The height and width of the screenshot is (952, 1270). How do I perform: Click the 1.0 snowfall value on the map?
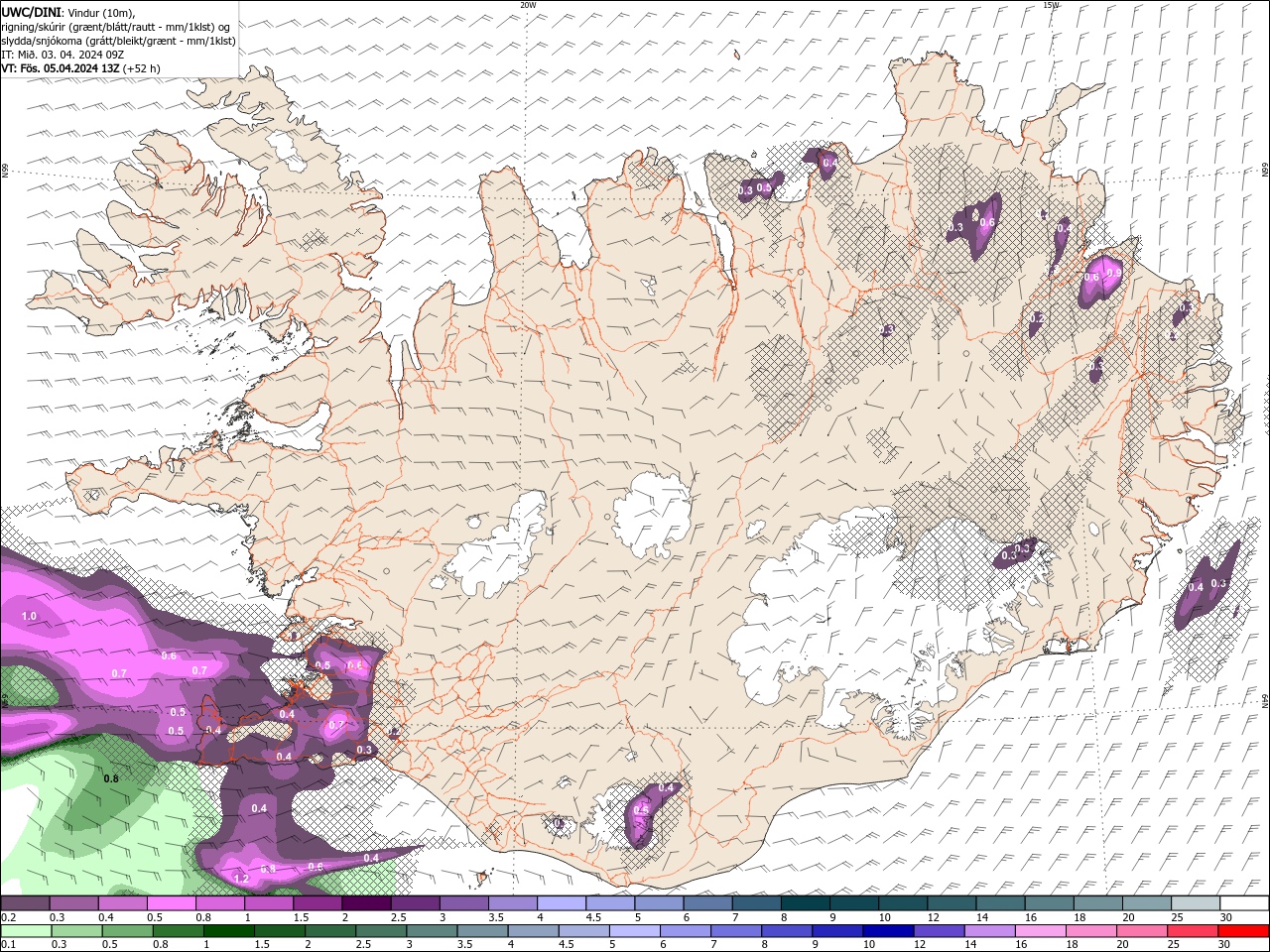[29, 617]
